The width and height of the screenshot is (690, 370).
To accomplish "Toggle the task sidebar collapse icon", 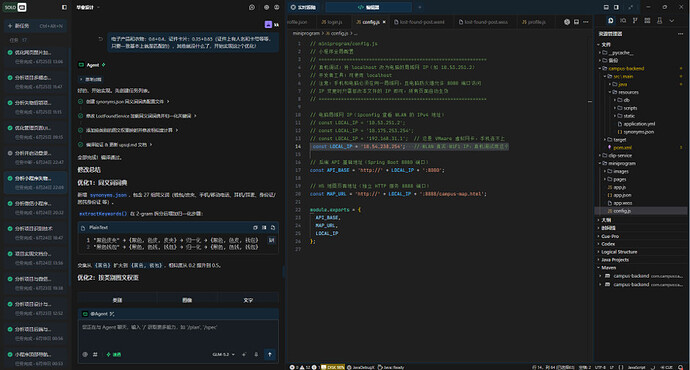I will point(64,7).
